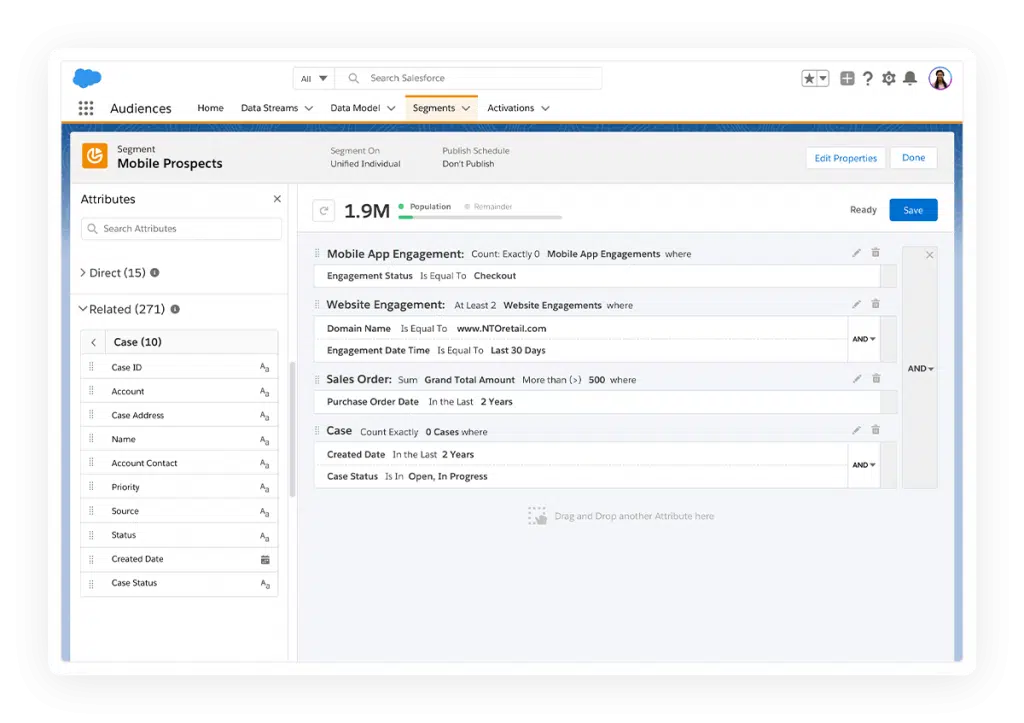
Task: Click the Attributes list scrollbar
Action: click(x=292, y=429)
